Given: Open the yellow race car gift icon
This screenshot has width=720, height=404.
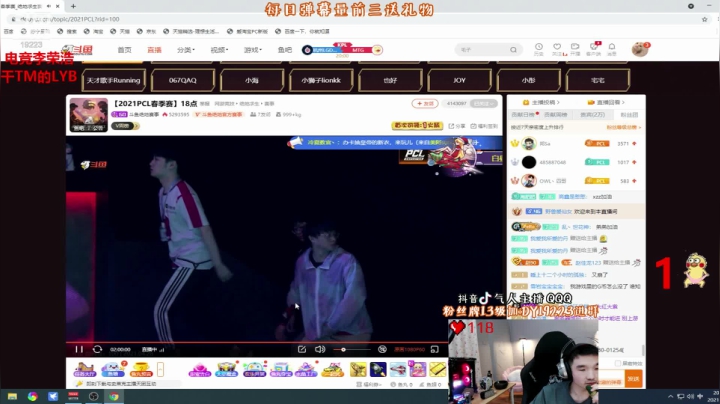Looking at the screenshot, I should click(x=332, y=369).
